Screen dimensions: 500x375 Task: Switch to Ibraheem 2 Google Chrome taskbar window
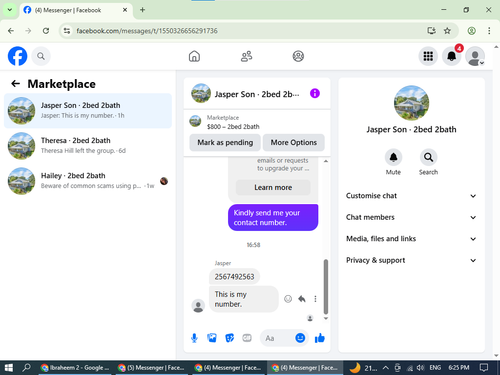tap(75, 368)
